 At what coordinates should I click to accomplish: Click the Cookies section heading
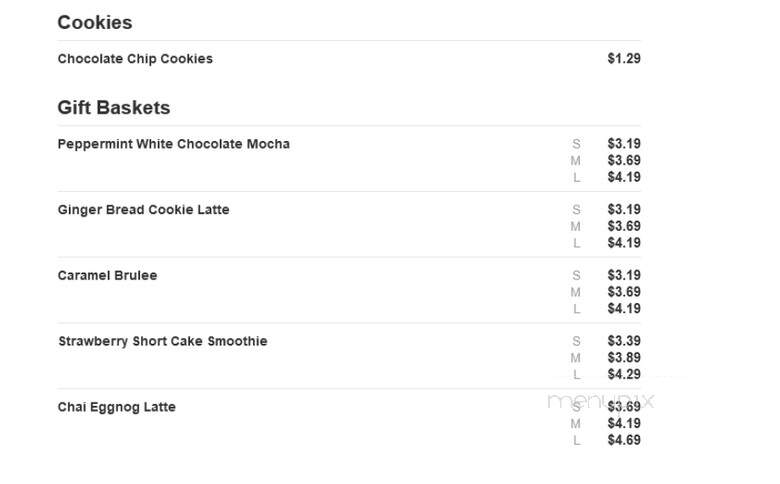pos(95,22)
